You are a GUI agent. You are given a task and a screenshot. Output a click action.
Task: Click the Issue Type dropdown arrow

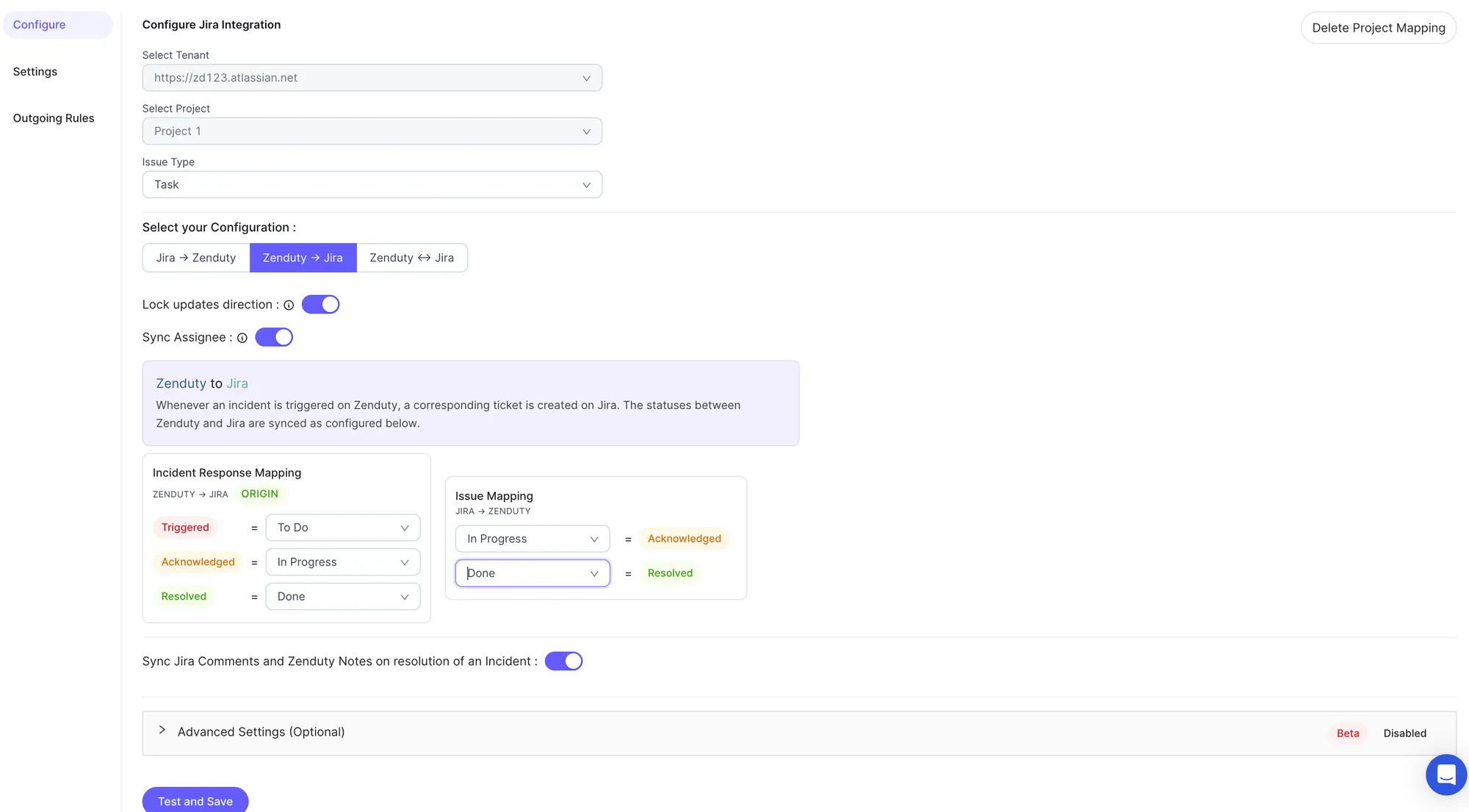(586, 185)
